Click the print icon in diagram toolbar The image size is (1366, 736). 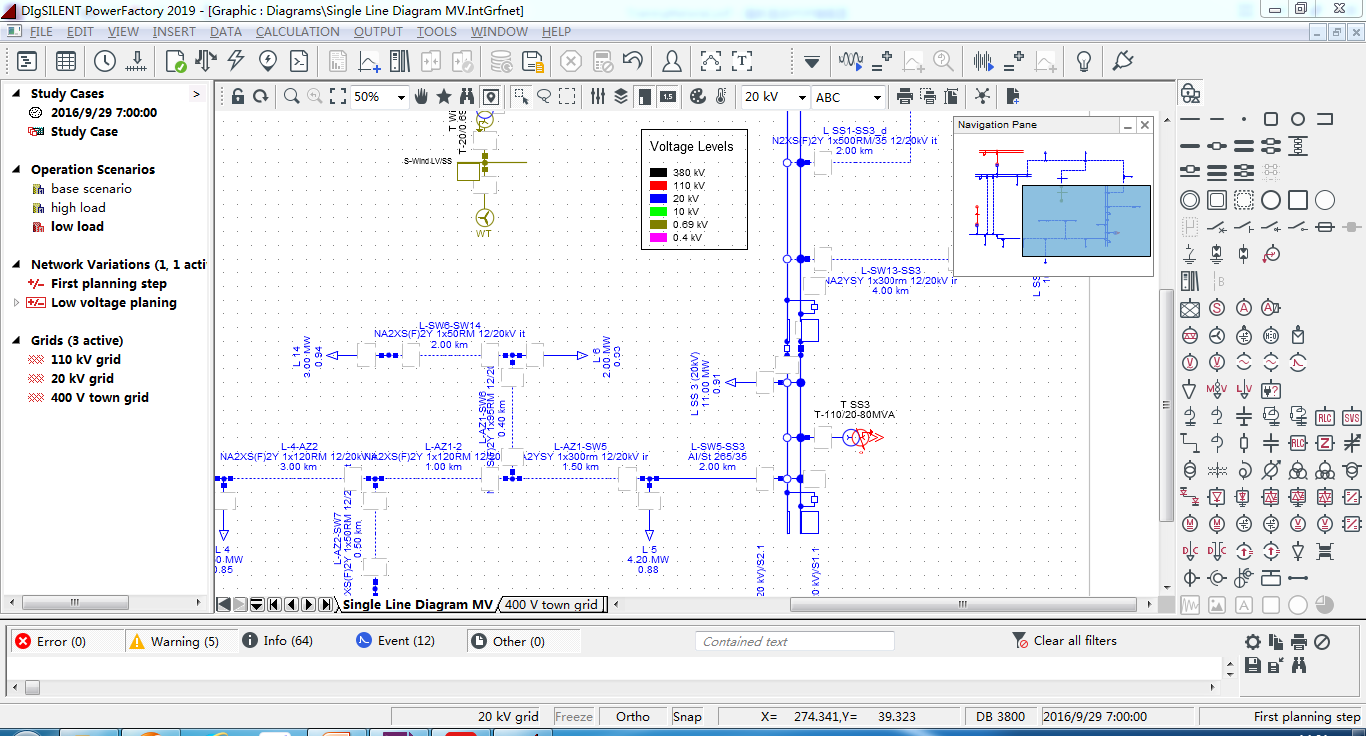(904, 96)
